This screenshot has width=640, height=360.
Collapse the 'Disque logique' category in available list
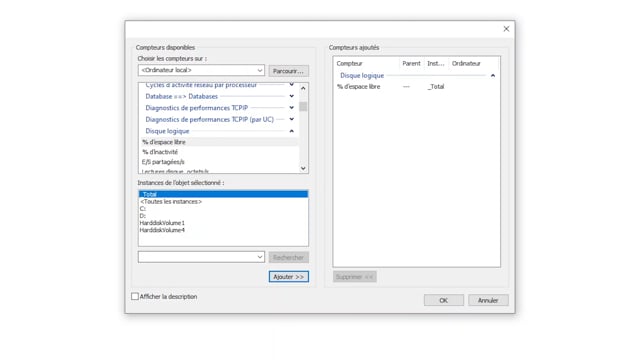click(291, 131)
